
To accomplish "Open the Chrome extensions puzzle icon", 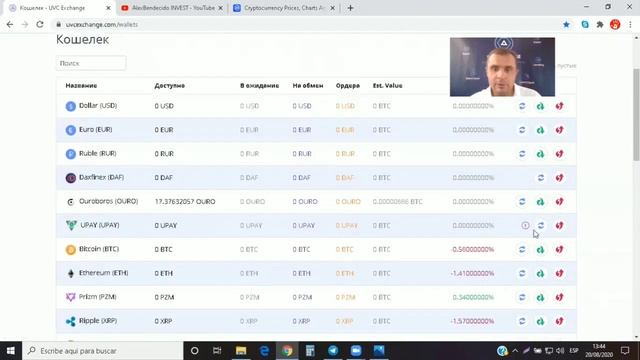I will [600, 24].
